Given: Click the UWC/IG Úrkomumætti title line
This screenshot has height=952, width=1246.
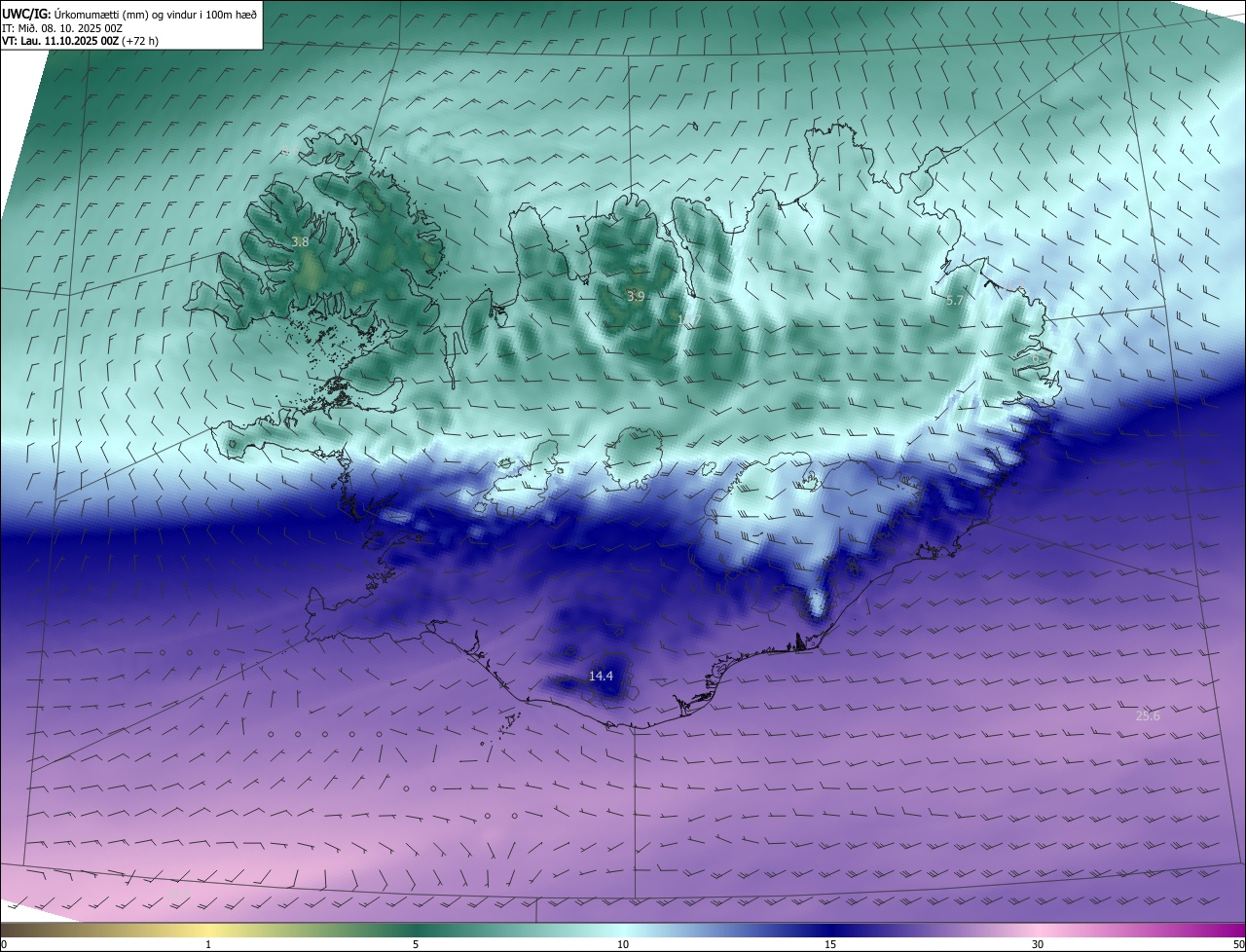Looking at the screenshot, I should tap(129, 14).
